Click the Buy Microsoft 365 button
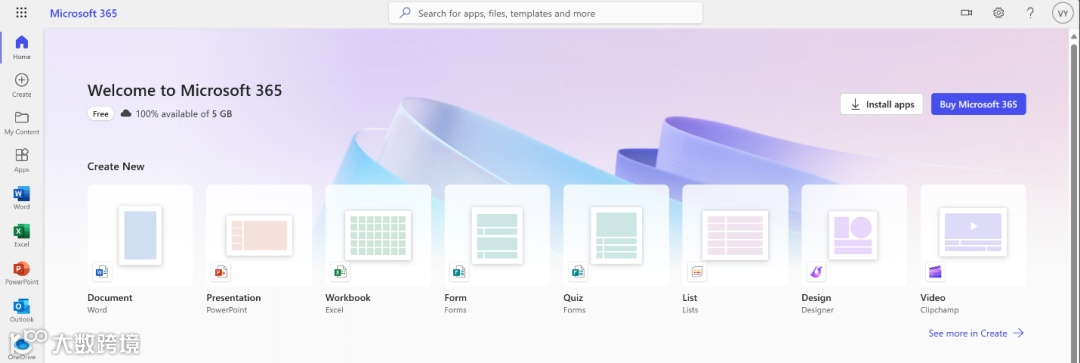The height and width of the screenshot is (363, 1080). tap(978, 104)
